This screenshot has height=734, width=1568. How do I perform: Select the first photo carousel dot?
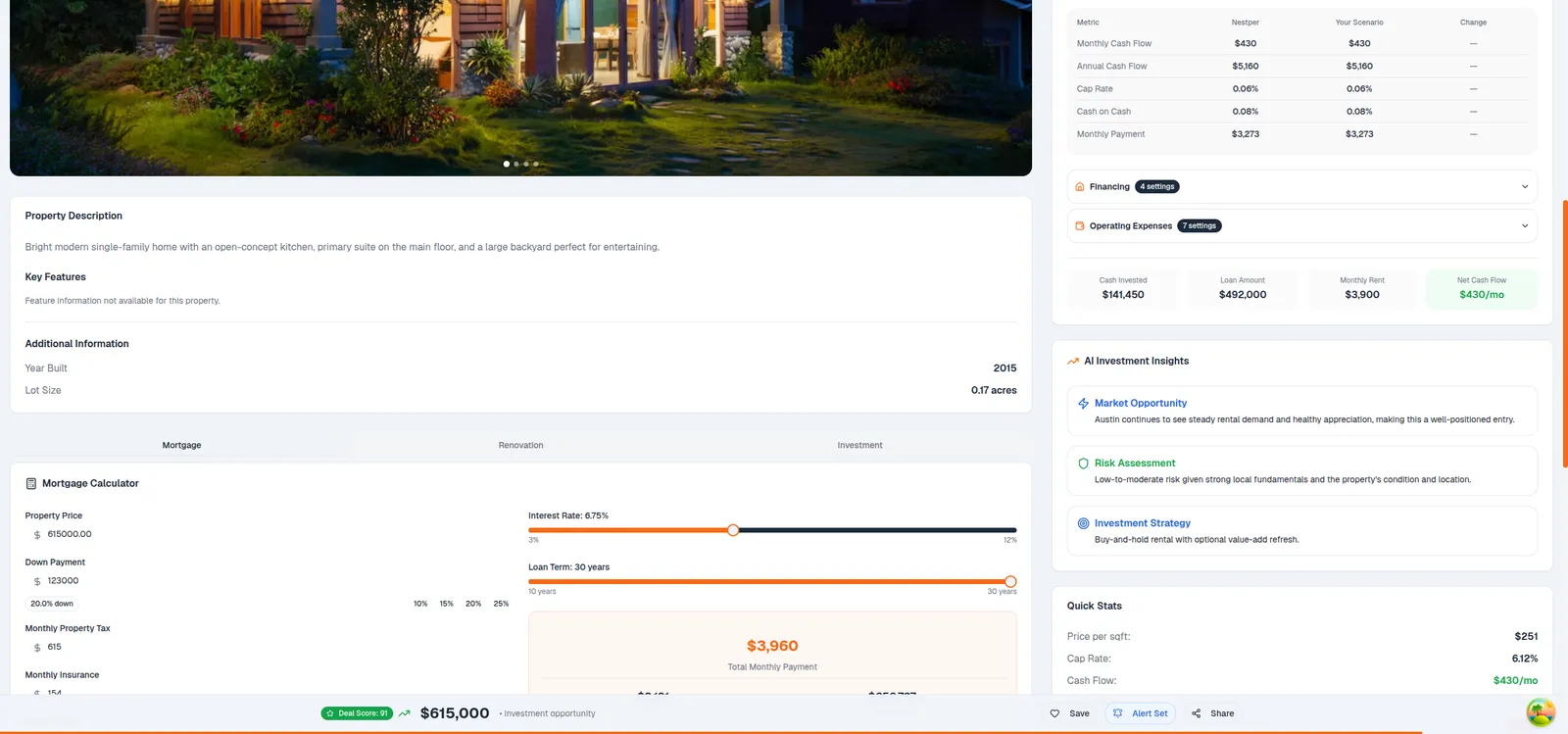point(506,165)
